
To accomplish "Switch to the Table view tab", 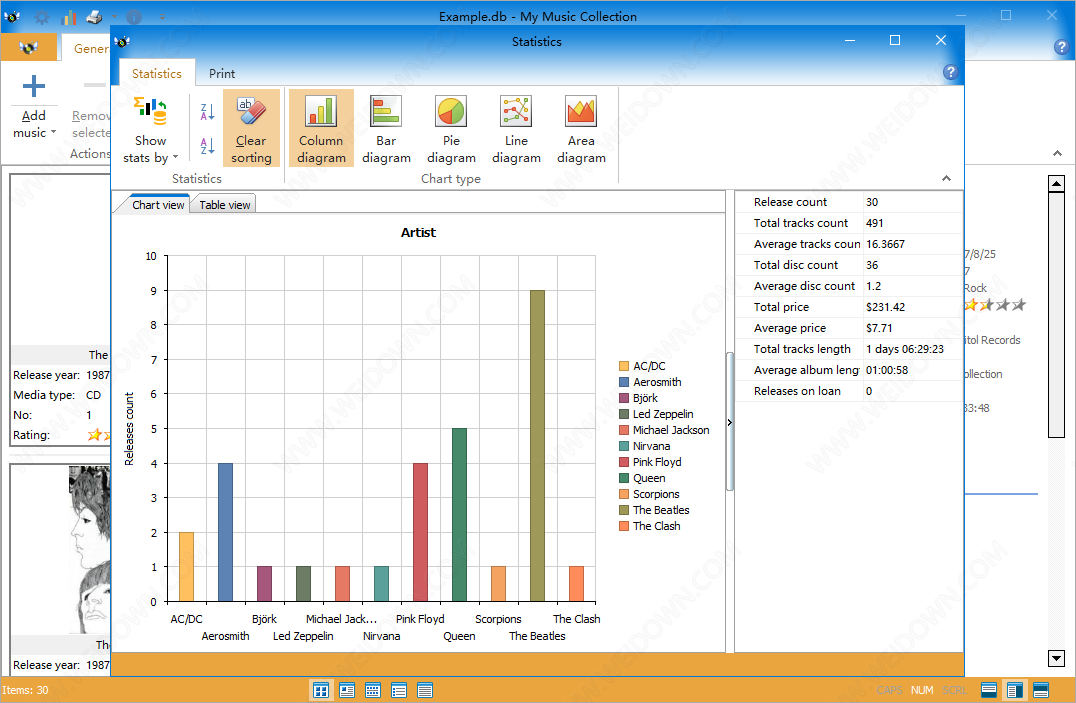I will click(x=224, y=205).
